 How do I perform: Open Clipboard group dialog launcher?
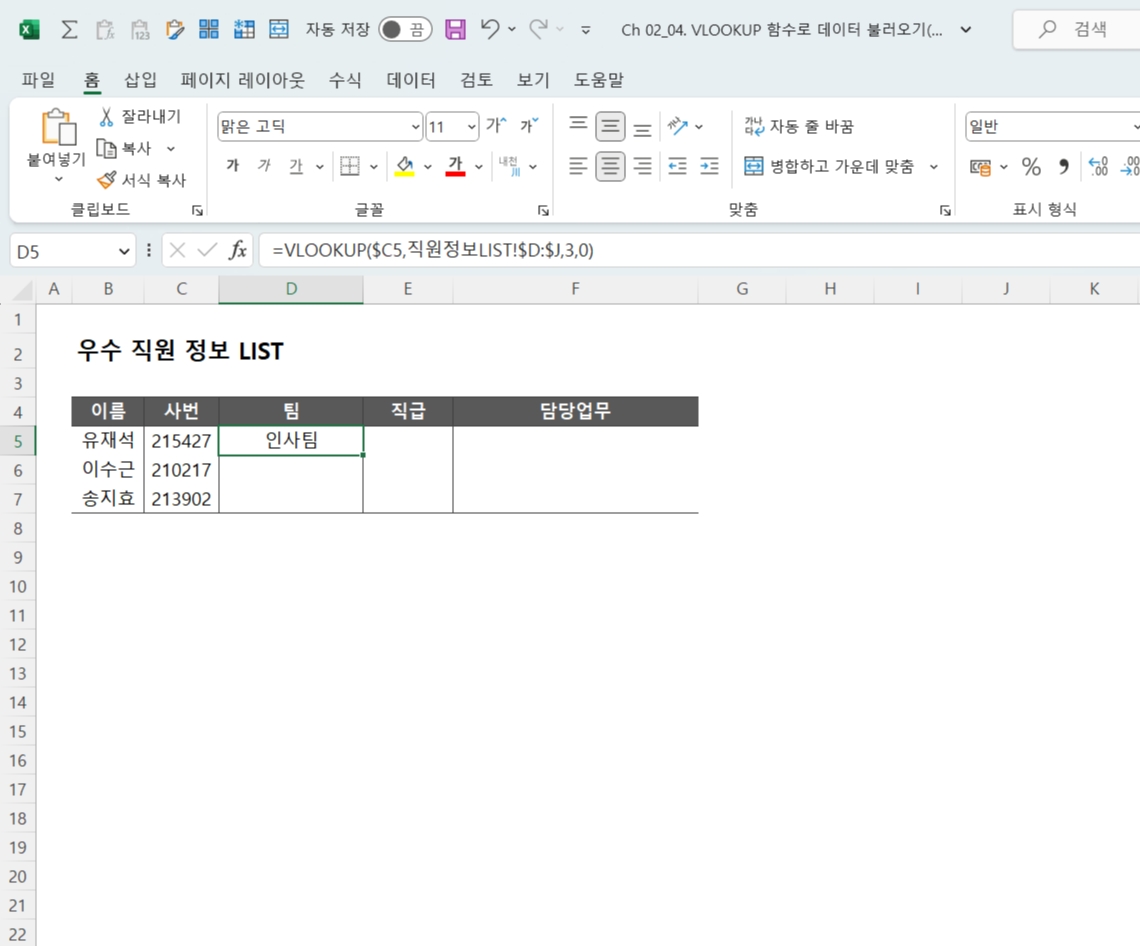click(197, 210)
